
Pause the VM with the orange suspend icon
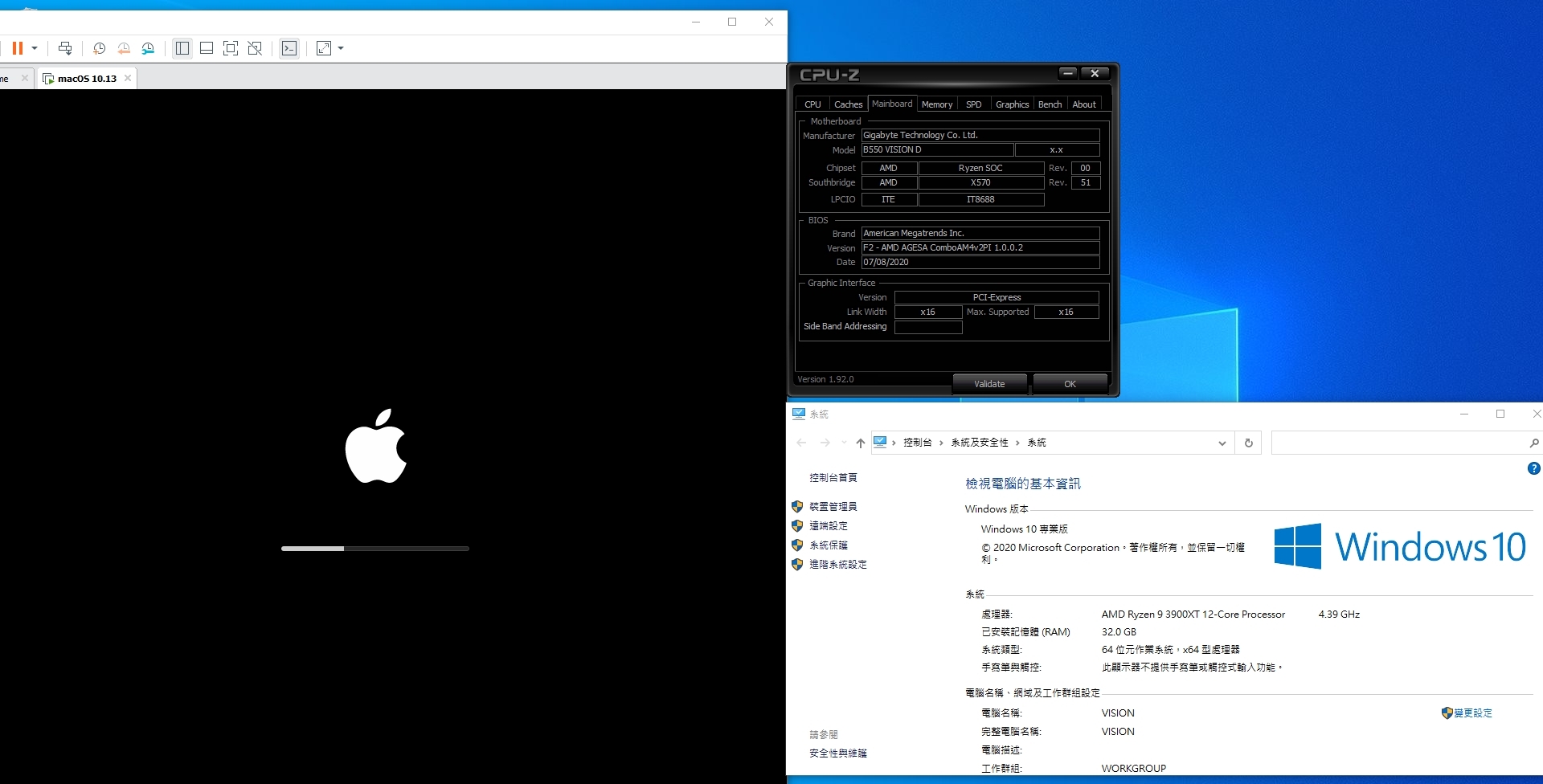pyautogui.click(x=17, y=48)
